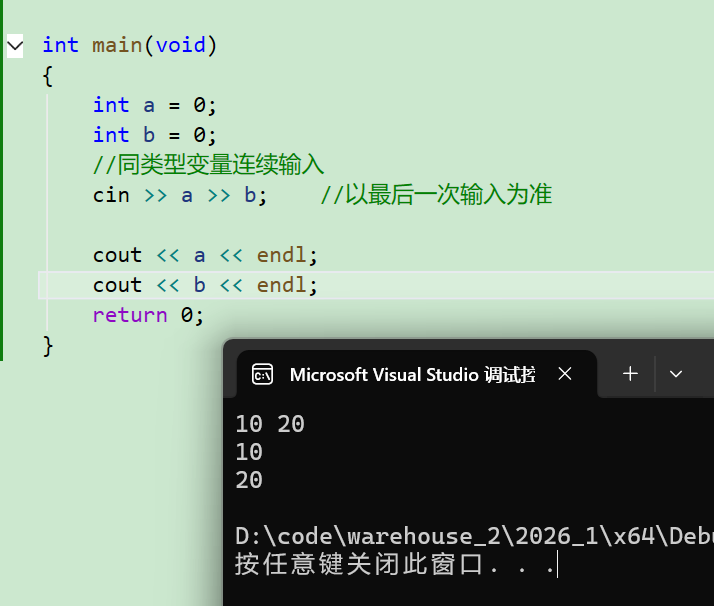
Task: Click the console input line '10 20'
Action: [270, 424]
